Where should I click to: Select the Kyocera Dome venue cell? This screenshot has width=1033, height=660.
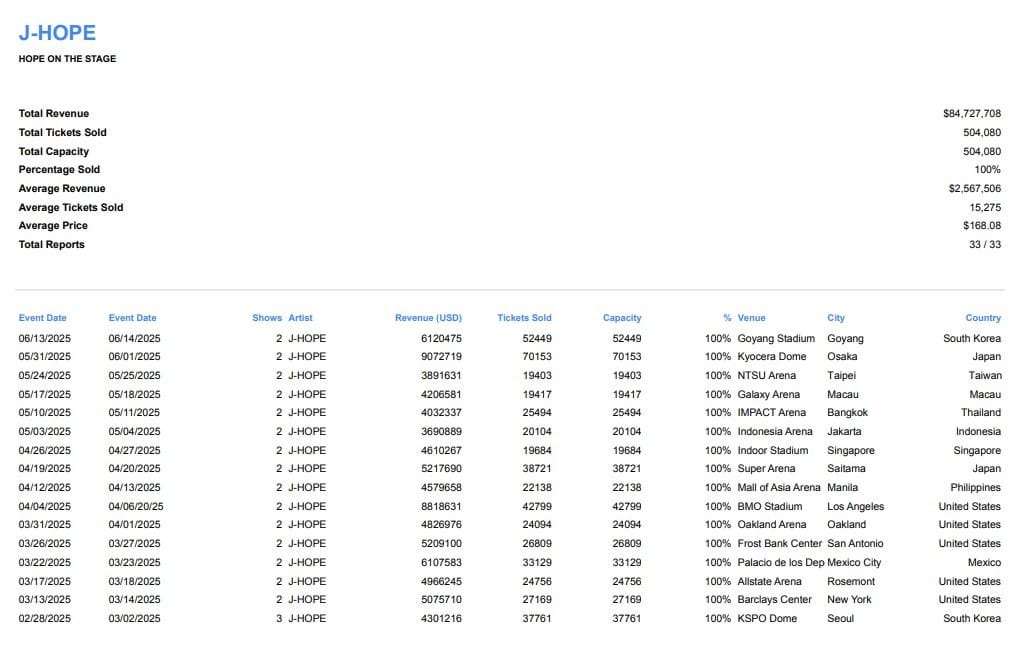click(x=771, y=356)
